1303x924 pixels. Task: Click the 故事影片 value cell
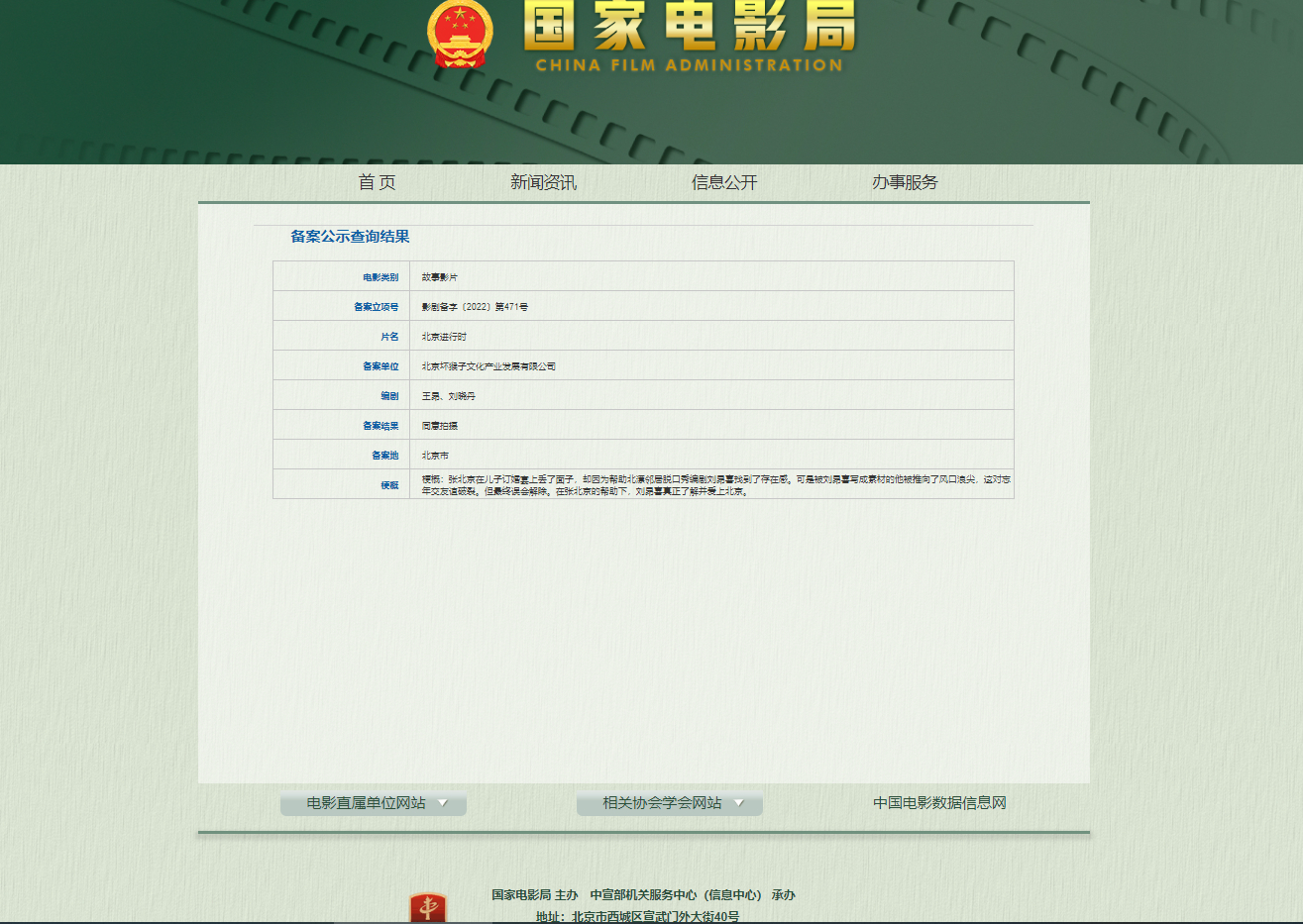coord(711,276)
